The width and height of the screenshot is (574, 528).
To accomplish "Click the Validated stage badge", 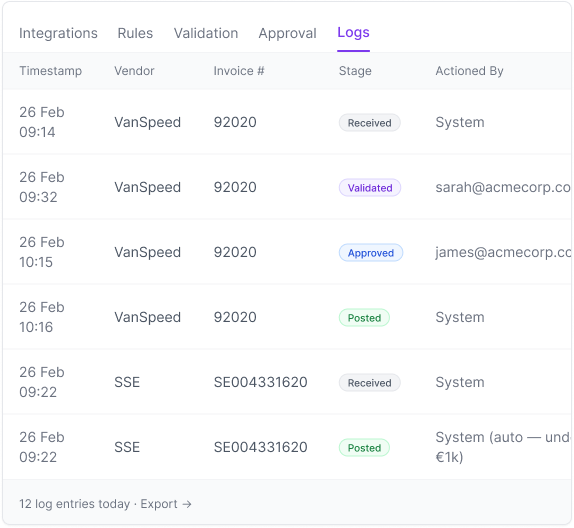I will [x=370, y=188].
